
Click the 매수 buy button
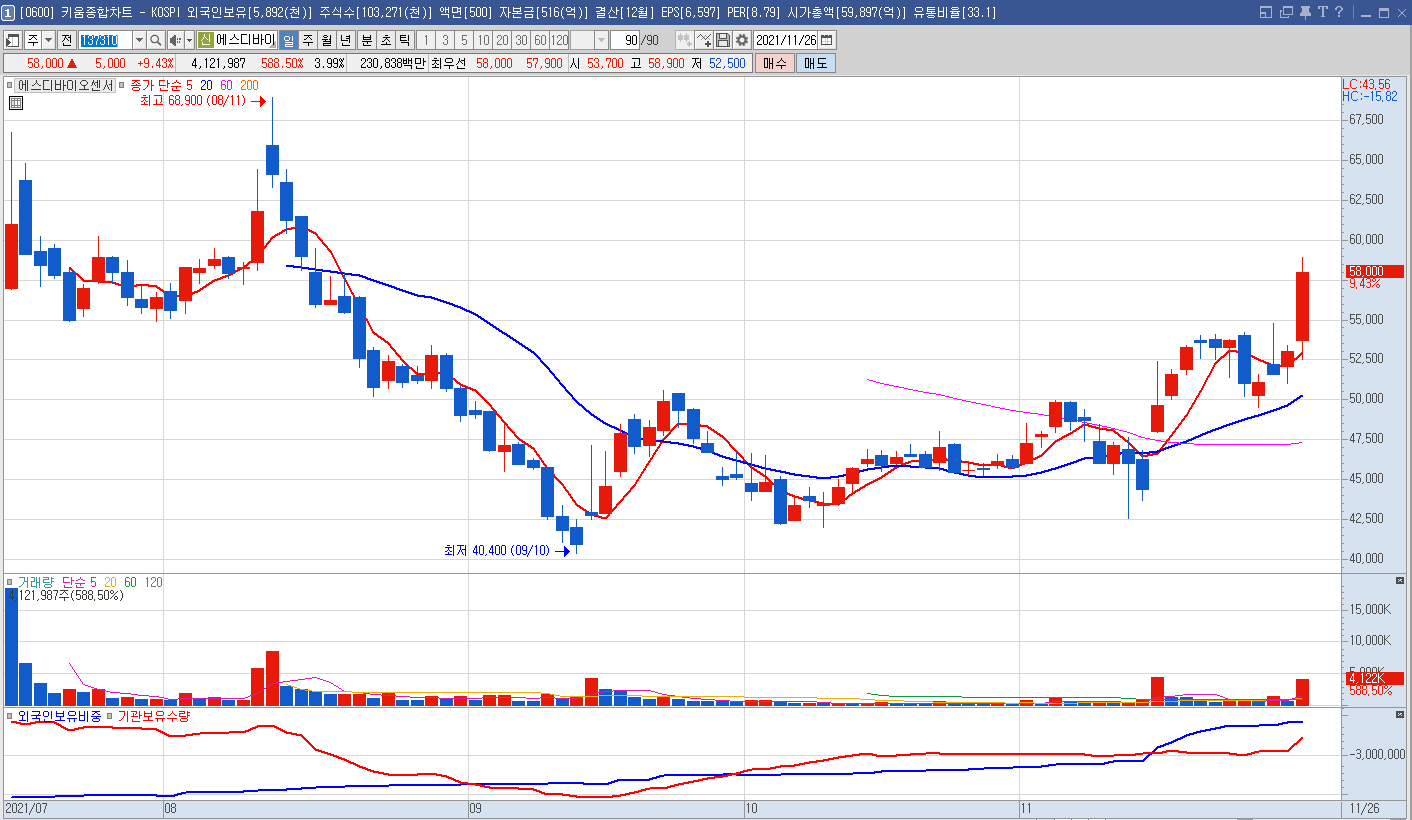click(774, 63)
